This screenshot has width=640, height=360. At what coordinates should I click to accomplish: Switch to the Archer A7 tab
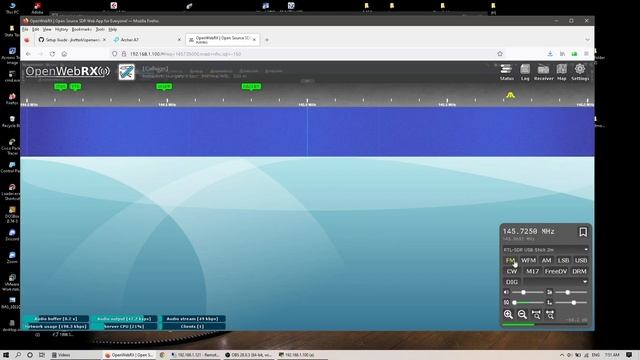pyautogui.click(x=146, y=40)
